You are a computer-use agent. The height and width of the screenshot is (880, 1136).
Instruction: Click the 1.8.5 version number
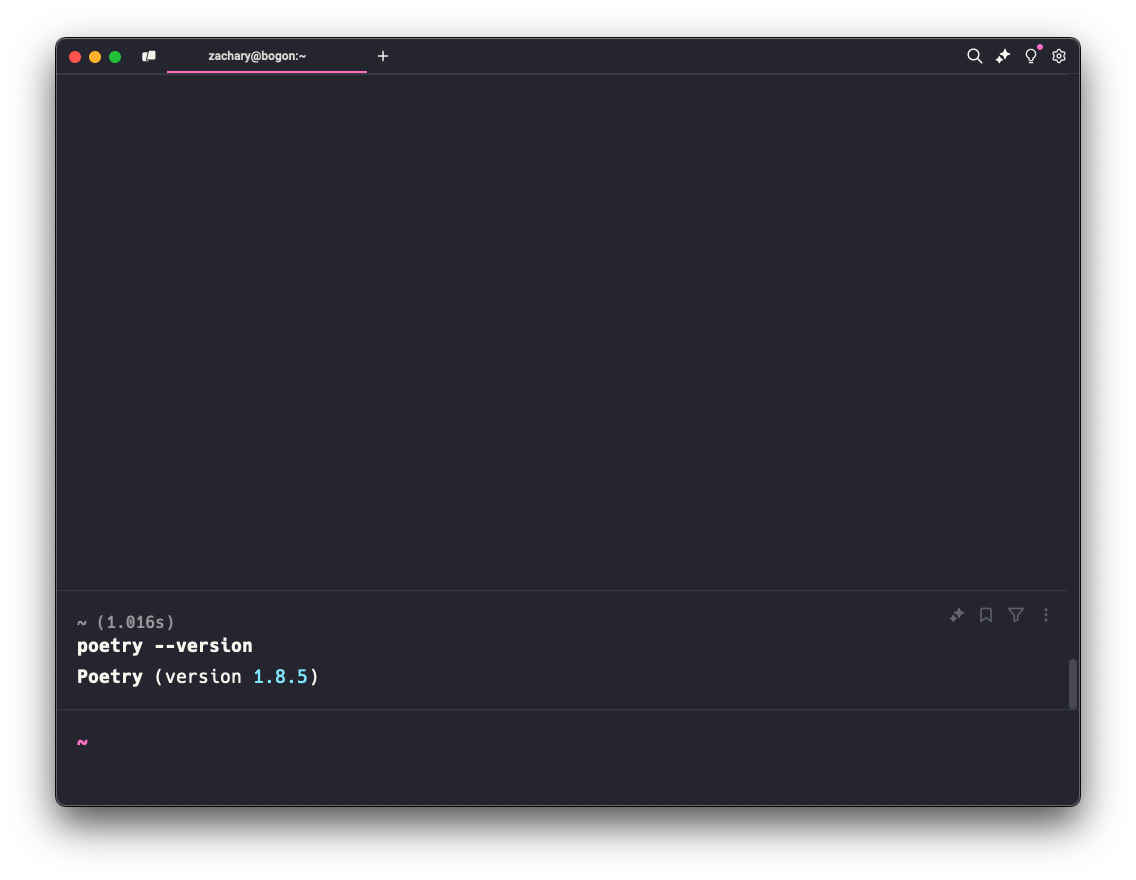[280, 677]
